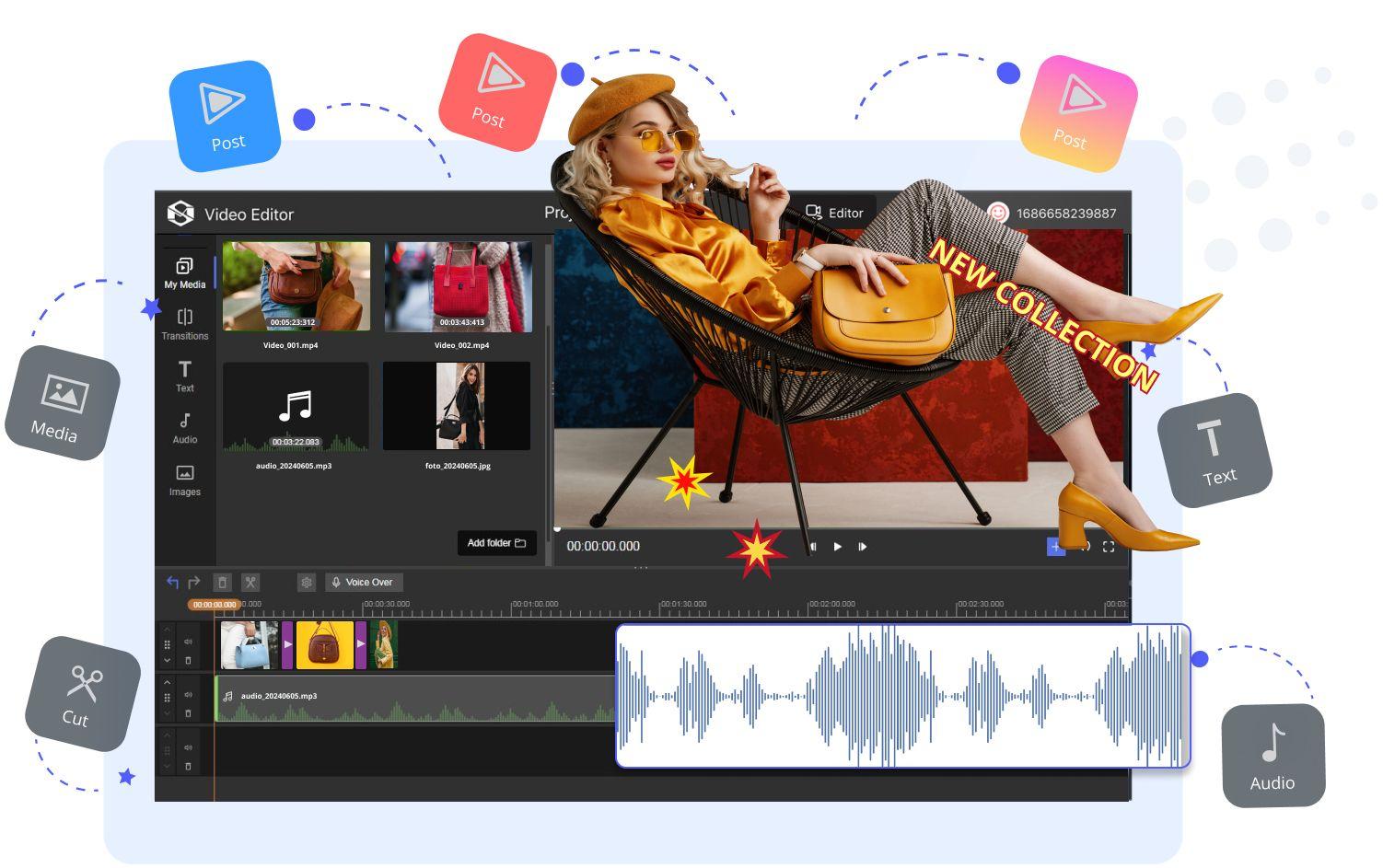This screenshot has height=868, width=1383.
Task: Mute the audio_20240605.mp3 track
Action: (188, 695)
